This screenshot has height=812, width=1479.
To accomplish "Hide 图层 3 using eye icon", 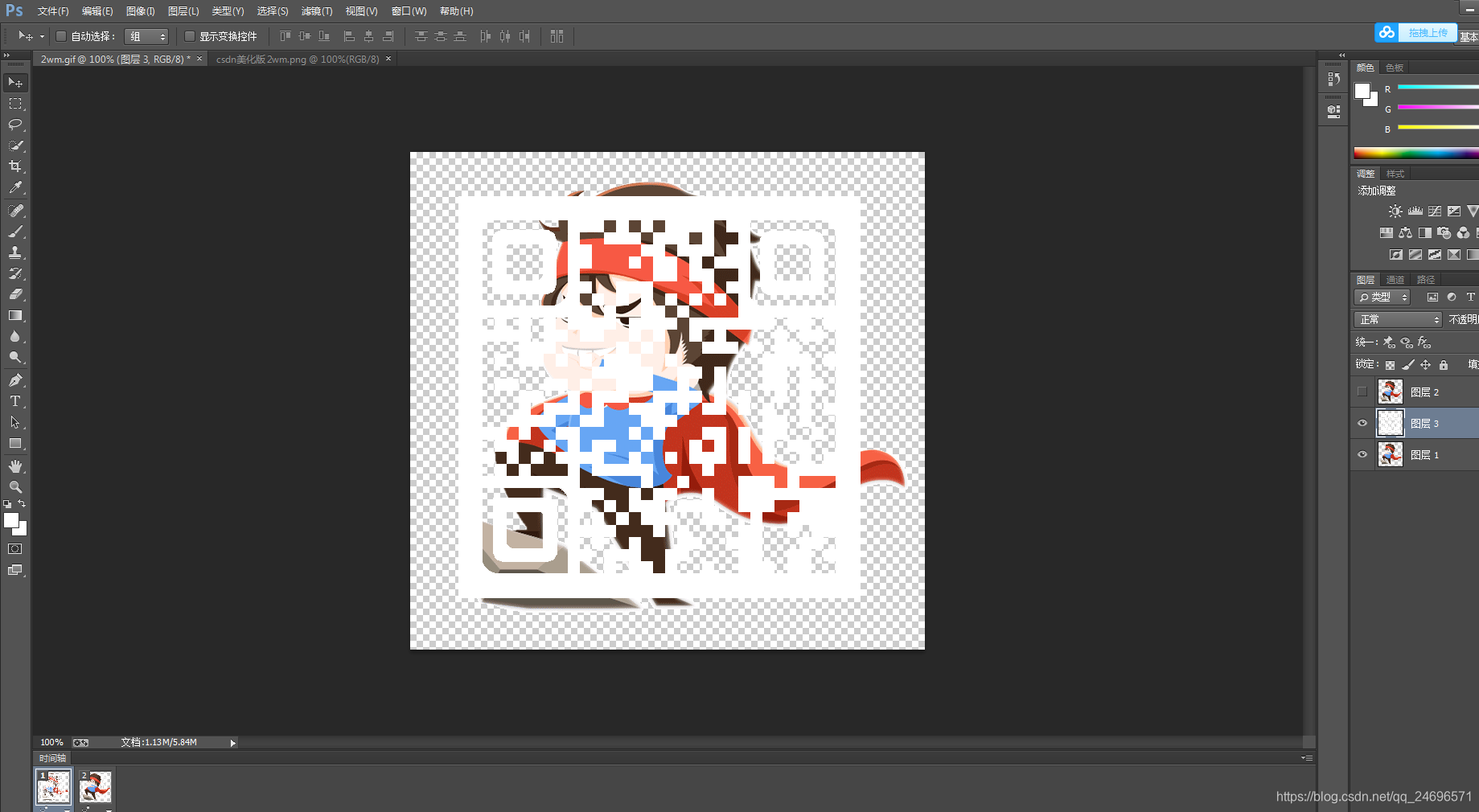I will click(x=1362, y=423).
